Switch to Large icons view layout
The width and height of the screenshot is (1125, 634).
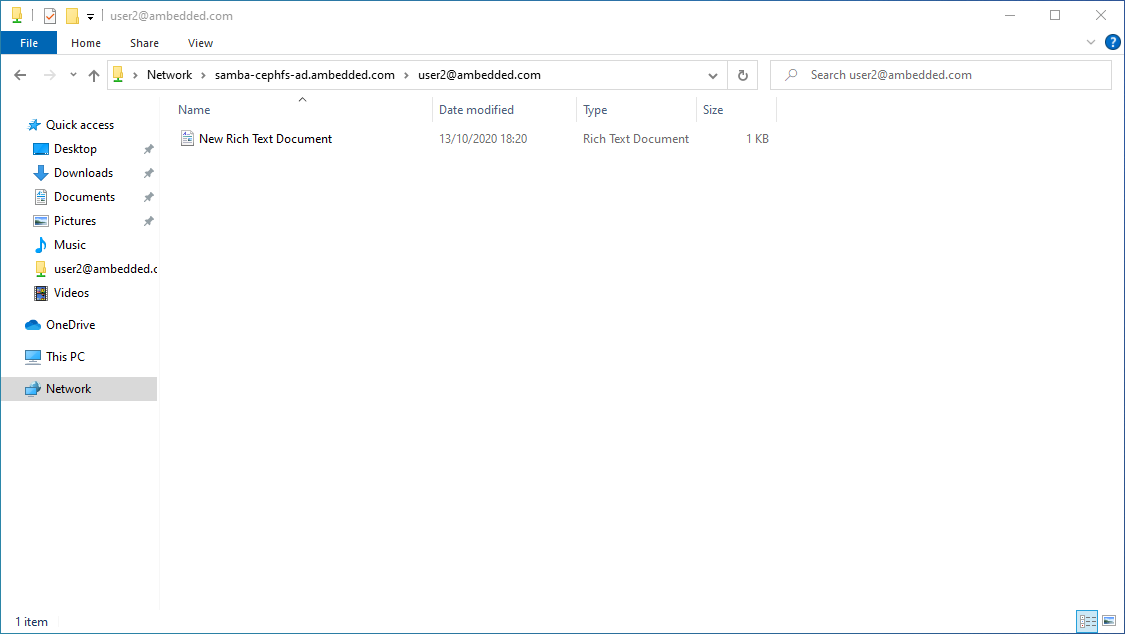(x=1109, y=621)
